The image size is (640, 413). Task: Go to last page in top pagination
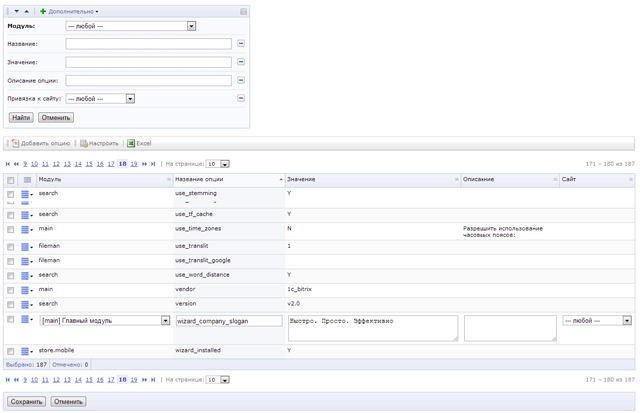point(154,163)
